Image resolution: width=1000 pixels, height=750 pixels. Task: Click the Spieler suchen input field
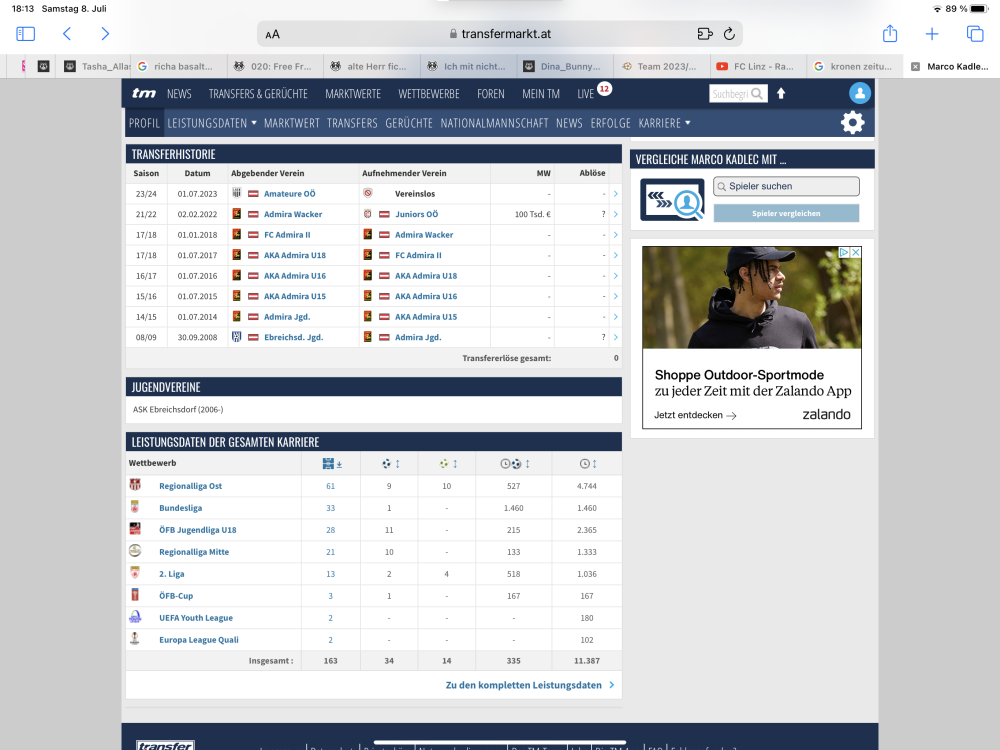pyautogui.click(x=786, y=186)
